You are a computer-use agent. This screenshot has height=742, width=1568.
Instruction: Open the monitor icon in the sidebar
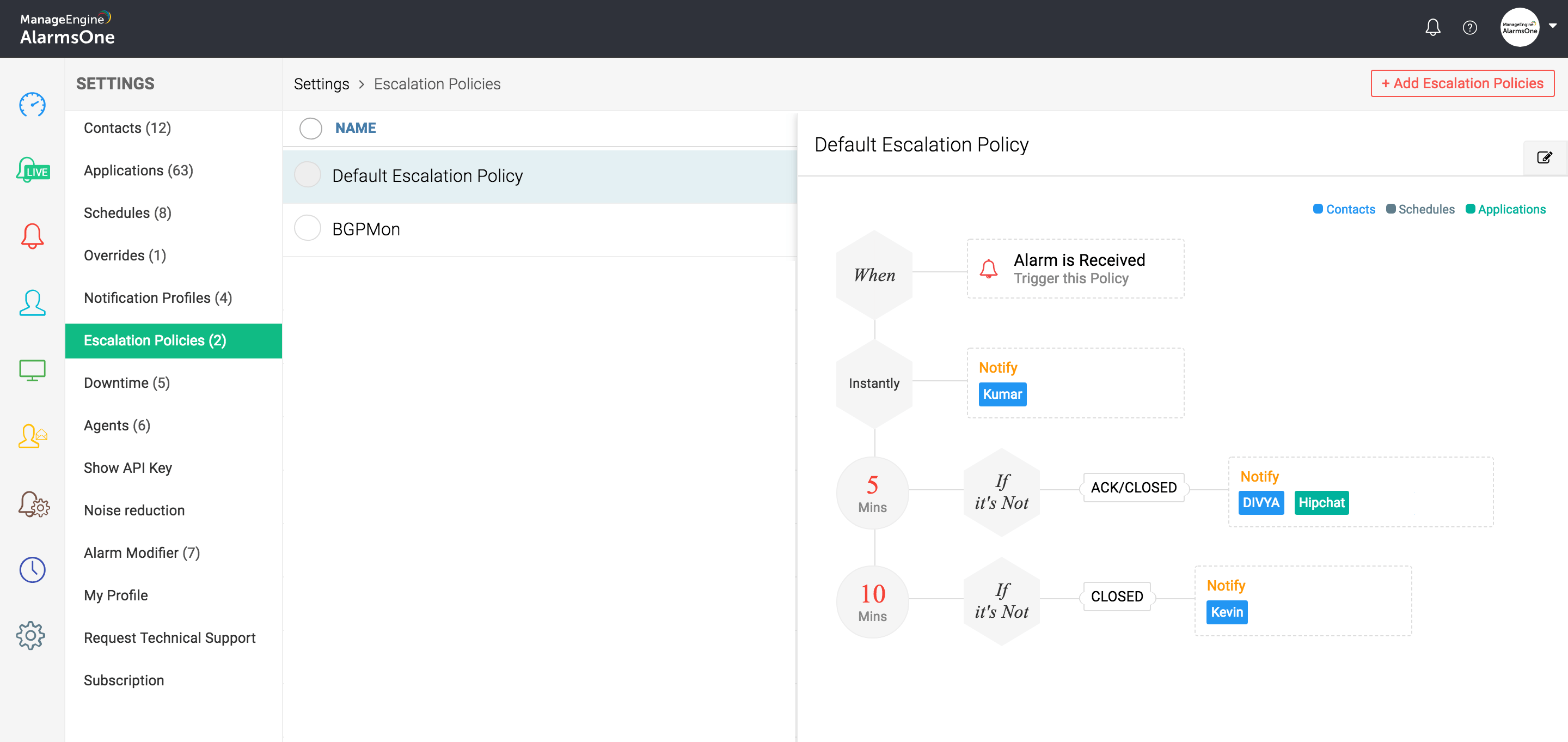31,370
